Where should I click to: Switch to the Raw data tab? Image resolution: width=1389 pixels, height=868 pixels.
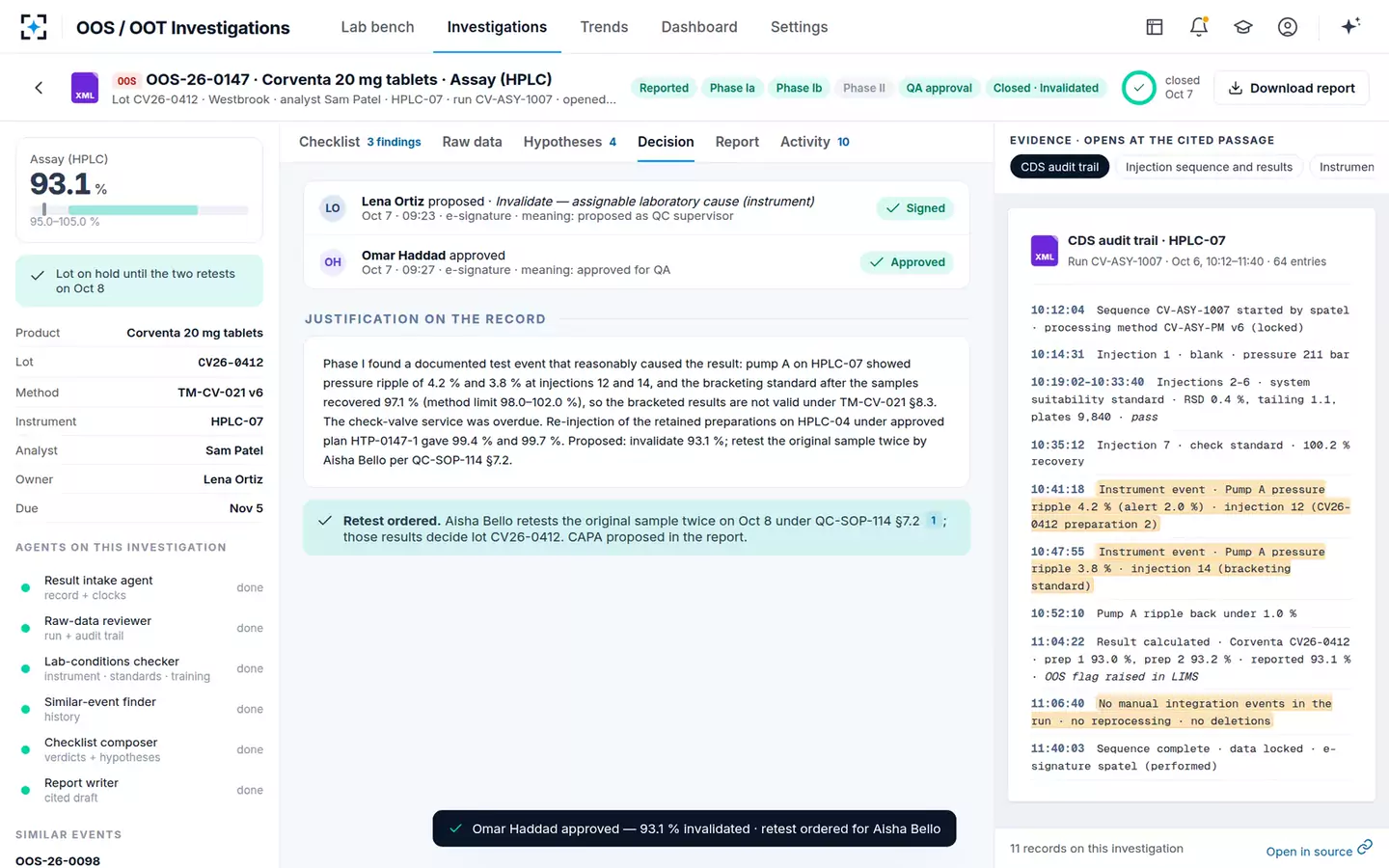point(472,142)
